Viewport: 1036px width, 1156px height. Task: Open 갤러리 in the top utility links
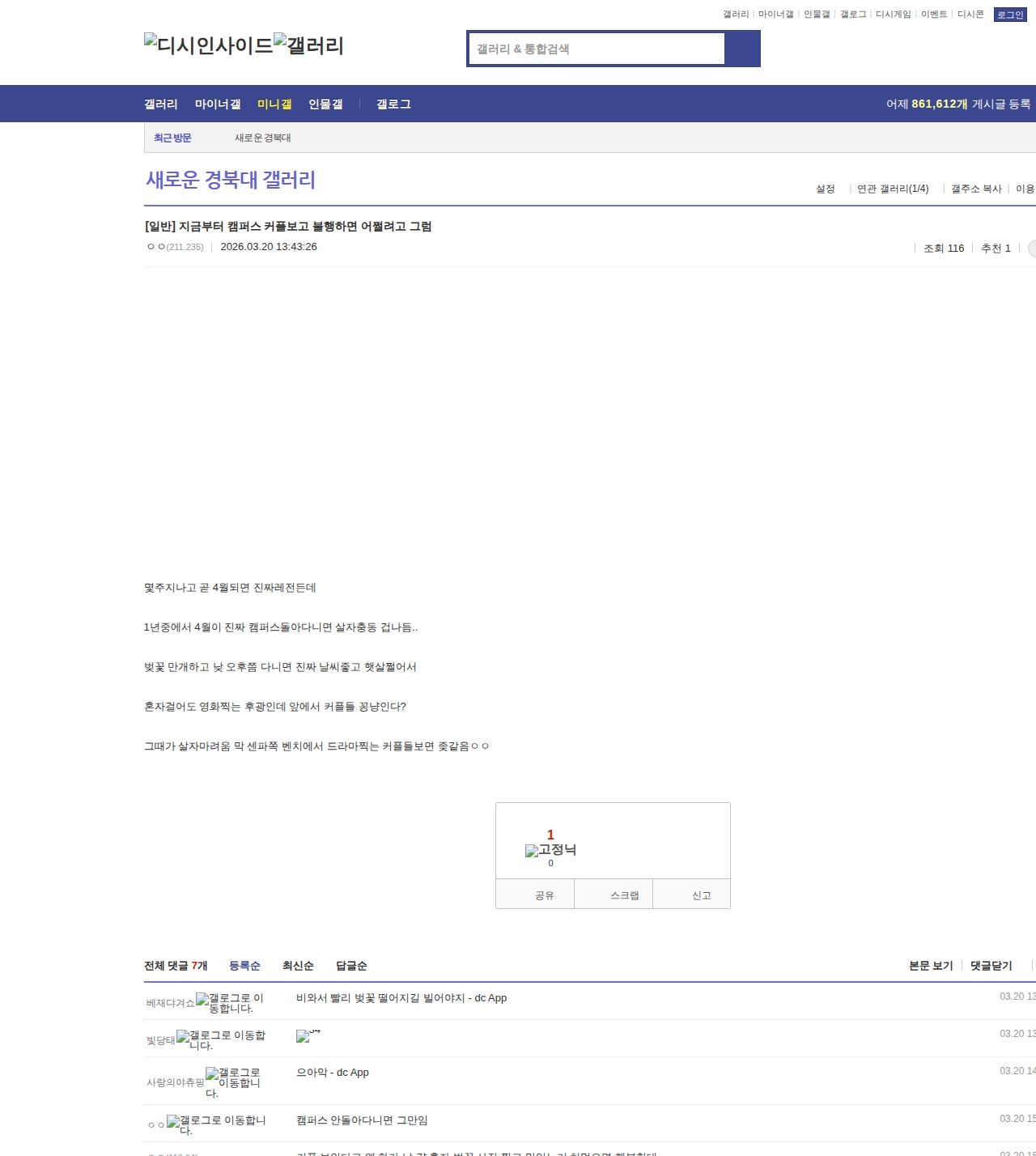(736, 15)
